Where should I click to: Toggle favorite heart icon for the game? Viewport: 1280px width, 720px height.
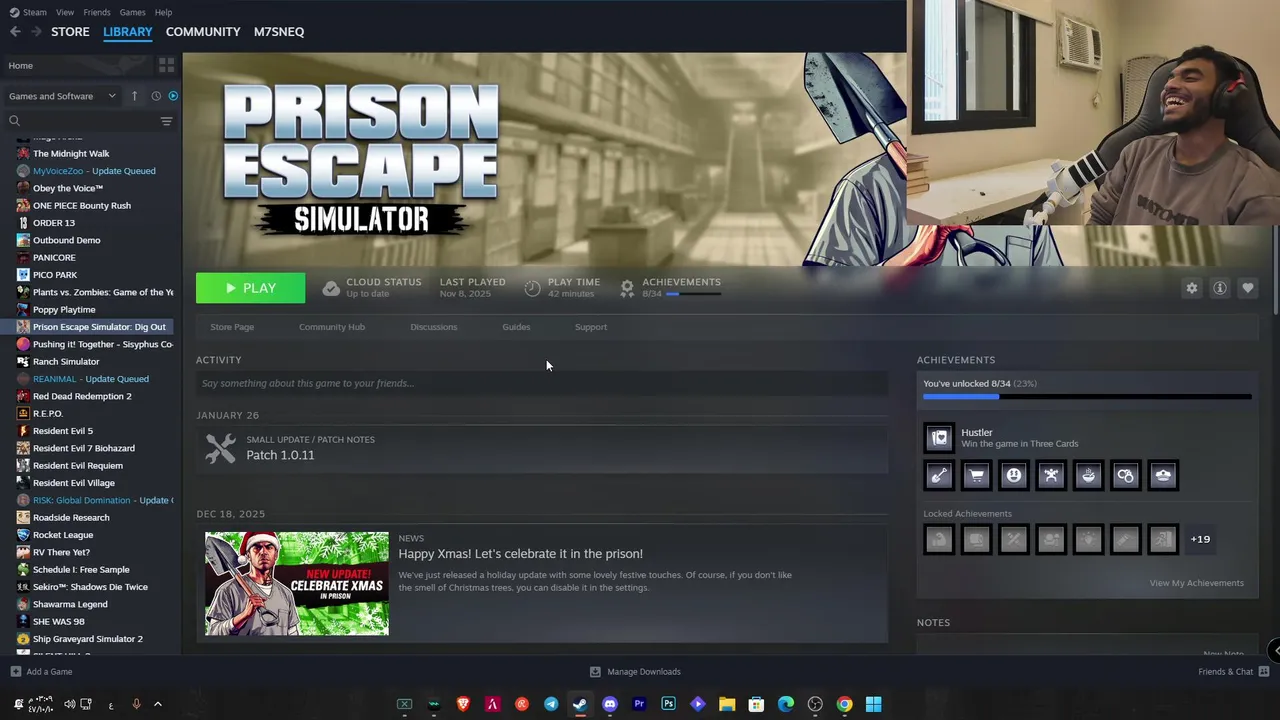point(1248,288)
